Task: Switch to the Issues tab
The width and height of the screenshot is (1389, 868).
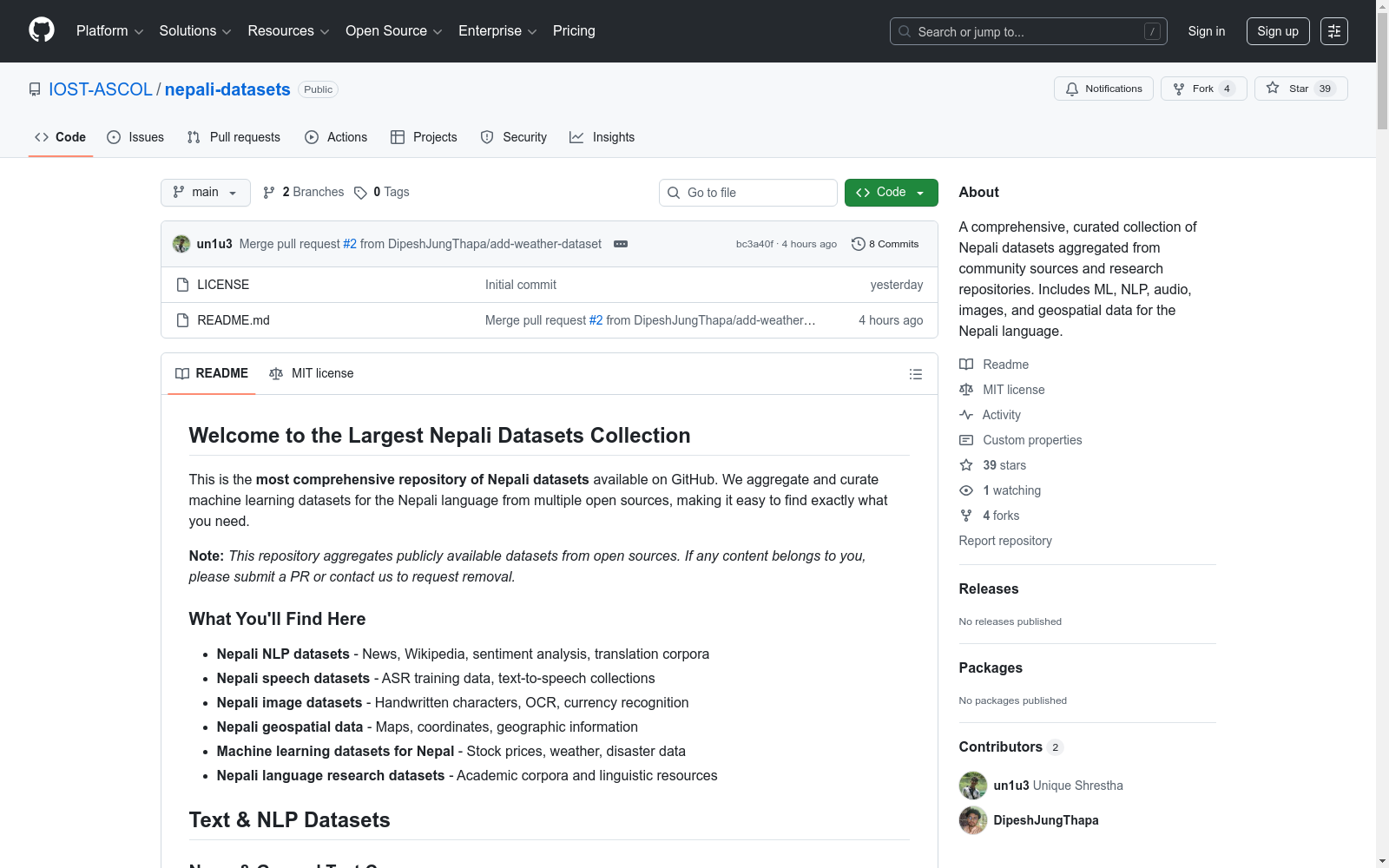Action: [135, 137]
